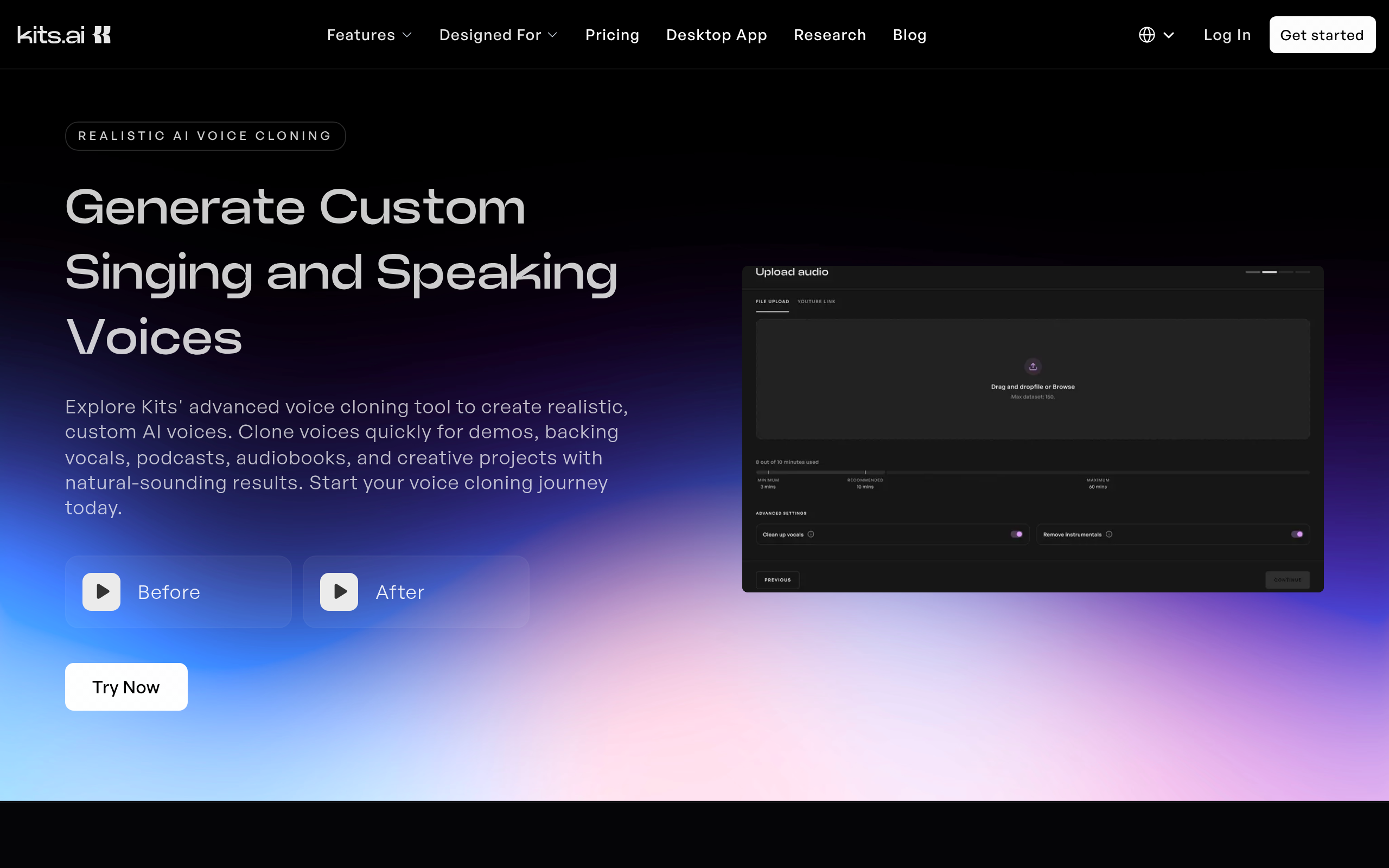Click the chevron next to the globe icon
This screenshot has width=1389, height=868.
[1169, 36]
